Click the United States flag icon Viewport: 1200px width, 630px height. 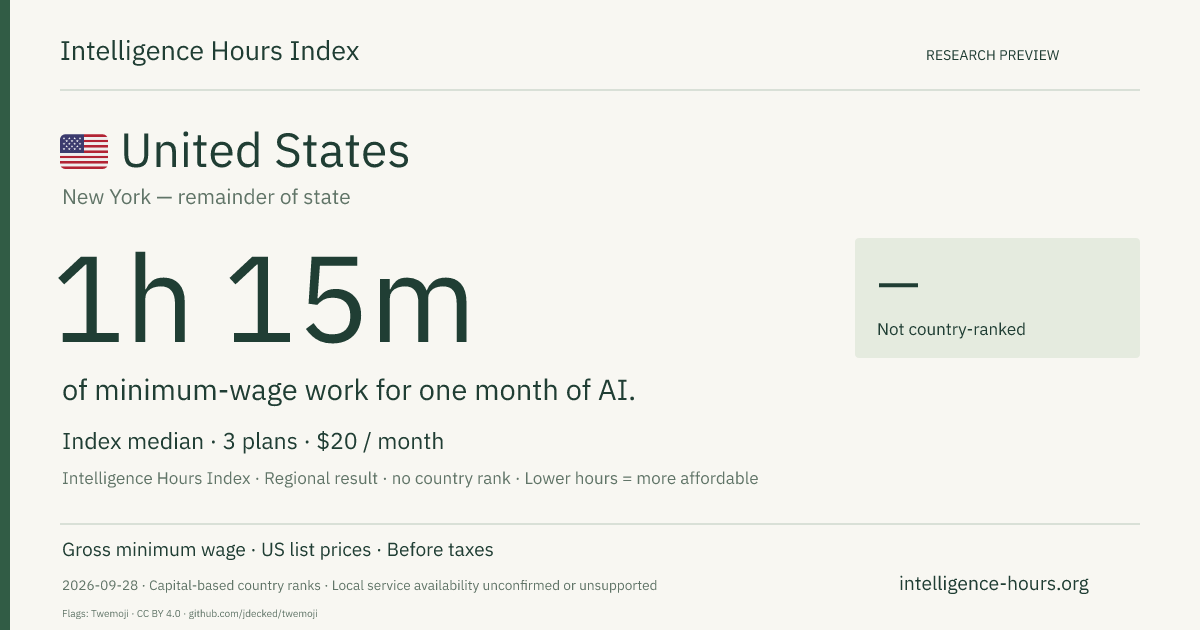pos(84,151)
